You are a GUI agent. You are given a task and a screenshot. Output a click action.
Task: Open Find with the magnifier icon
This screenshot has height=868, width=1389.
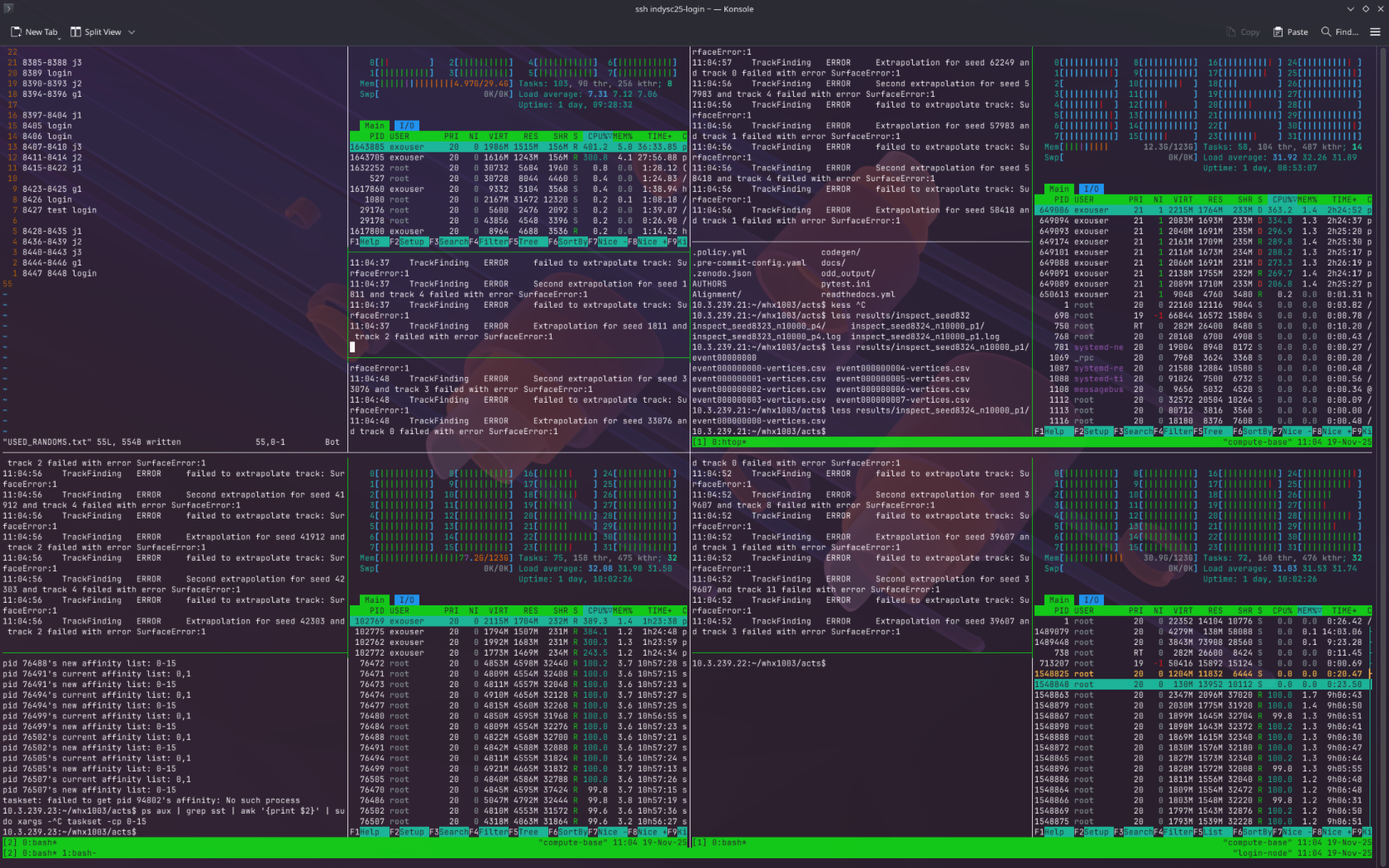pos(1326,32)
